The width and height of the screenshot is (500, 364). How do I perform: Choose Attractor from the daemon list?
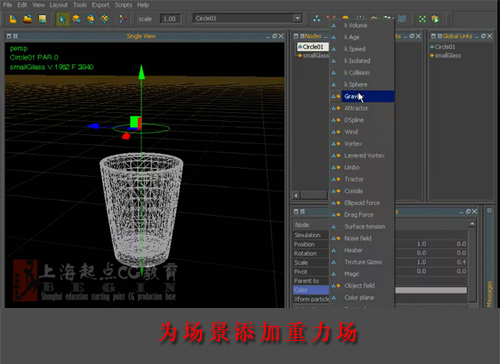(x=362, y=108)
